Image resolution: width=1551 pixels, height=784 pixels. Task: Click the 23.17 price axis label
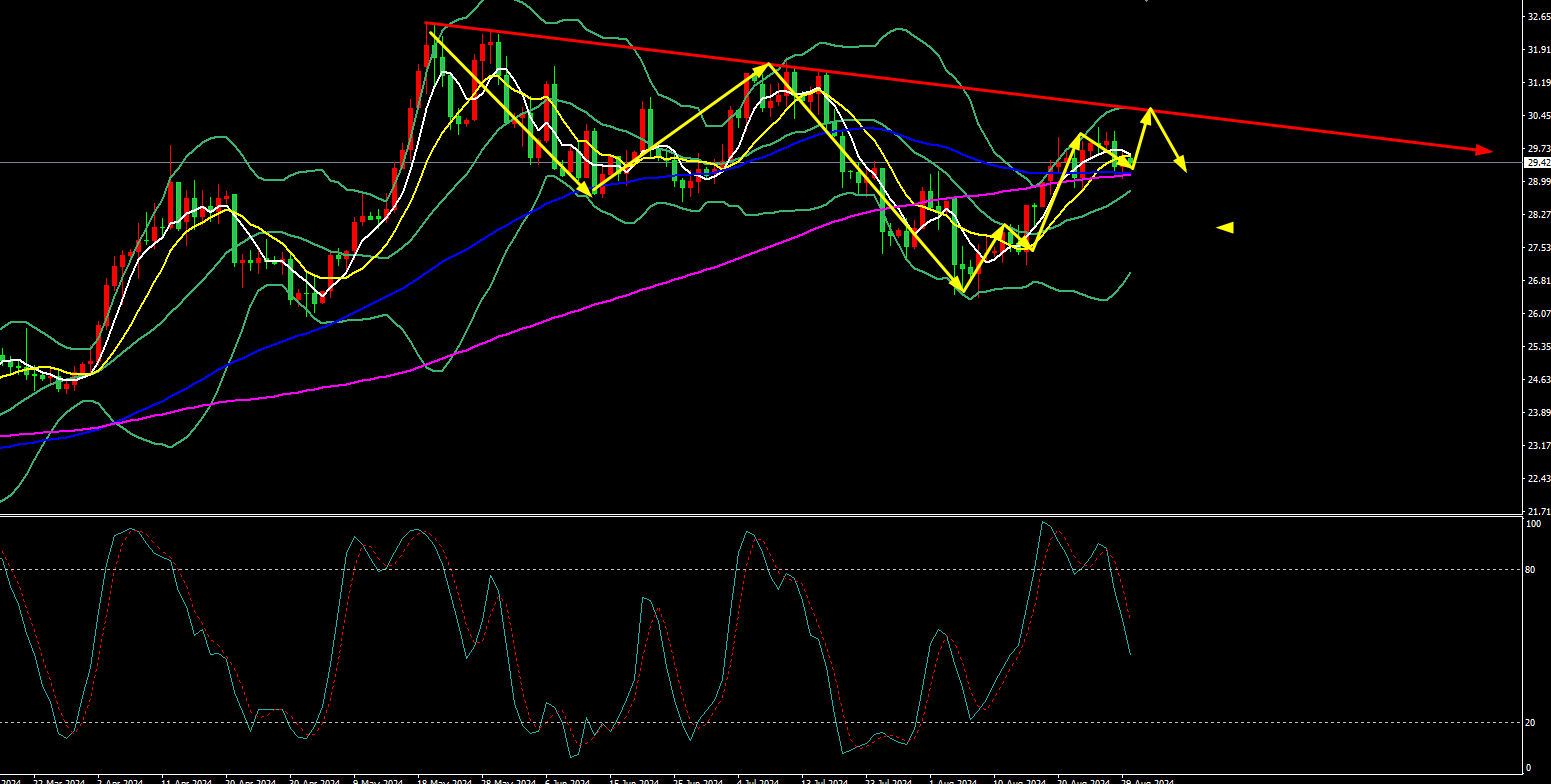[x=1538, y=445]
